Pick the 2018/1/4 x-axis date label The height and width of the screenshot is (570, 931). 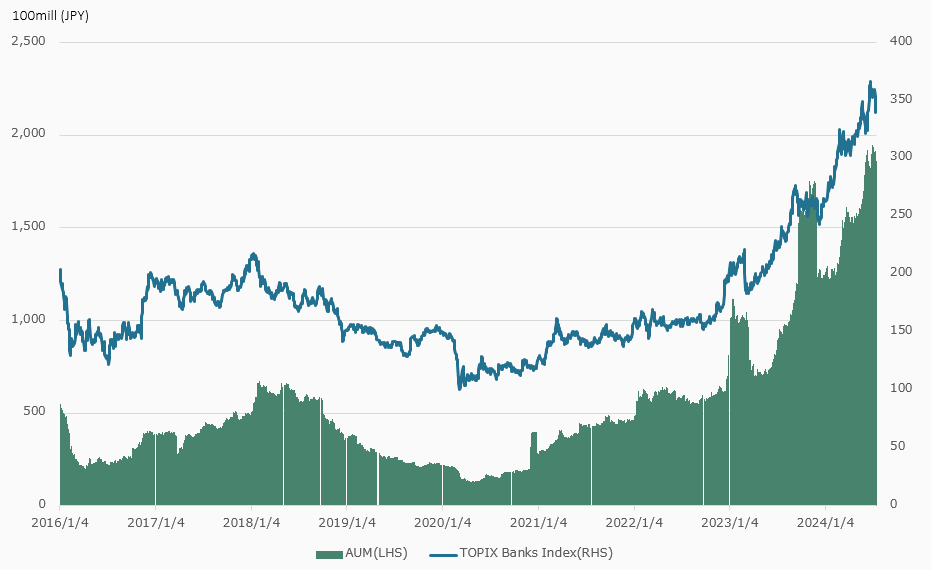pos(252,523)
